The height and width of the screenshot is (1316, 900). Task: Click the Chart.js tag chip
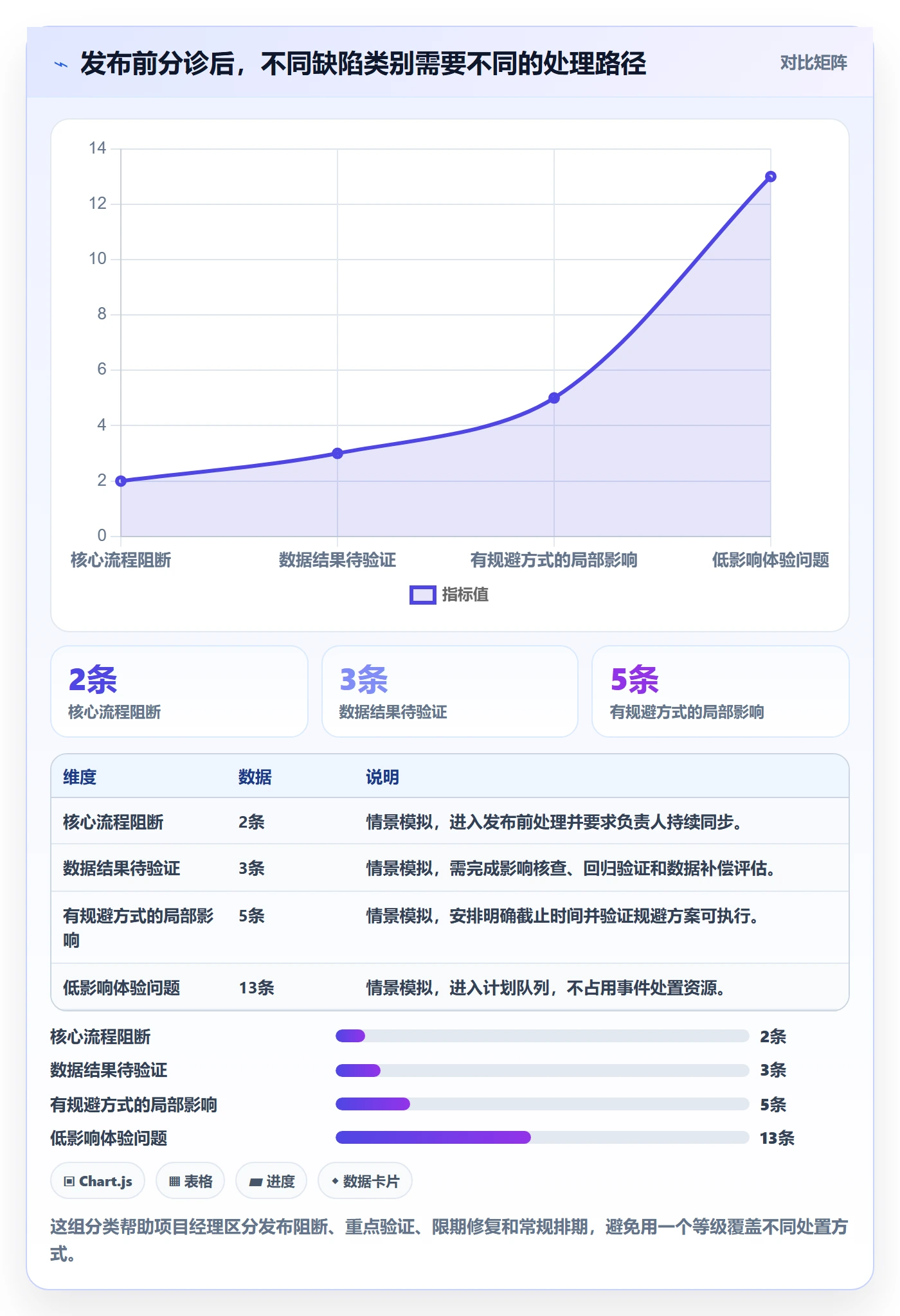point(98,1181)
